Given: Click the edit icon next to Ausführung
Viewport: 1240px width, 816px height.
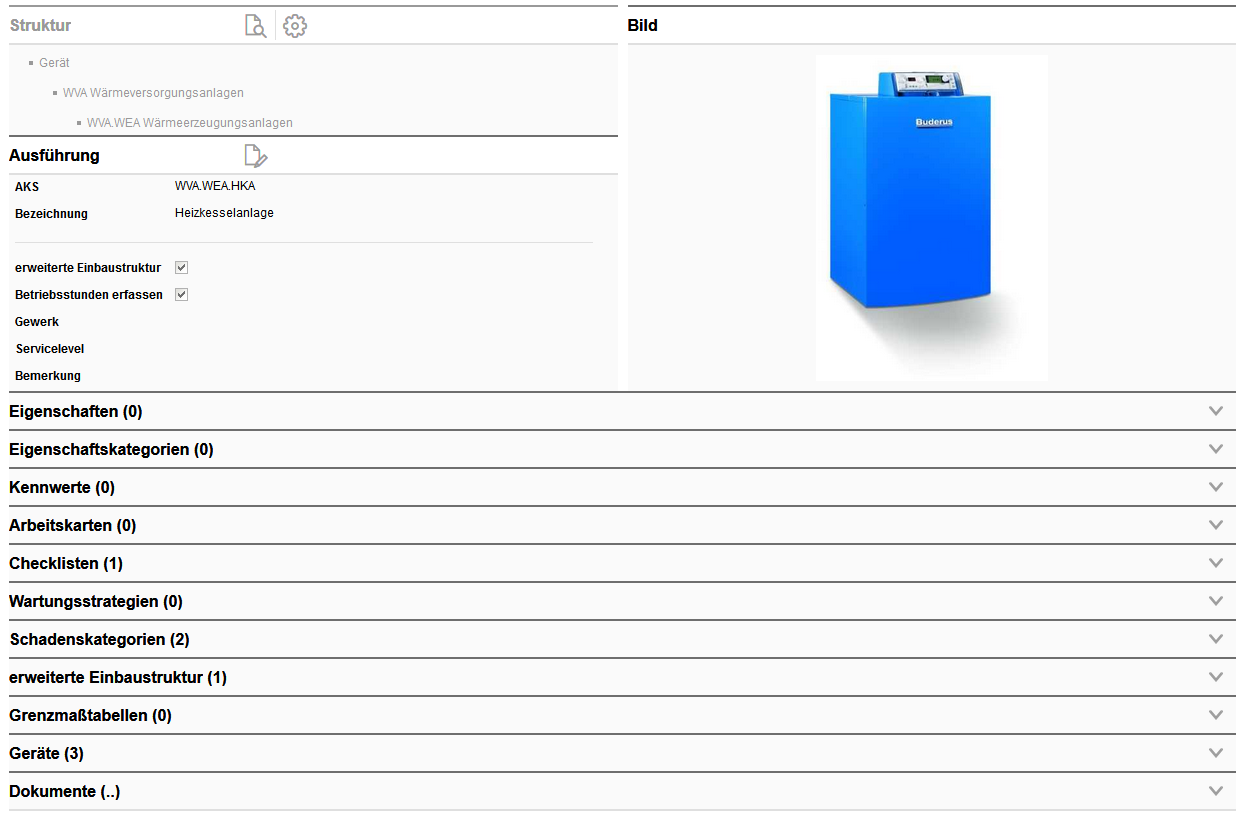Looking at the screenshot, I should (x=256, y=156).
